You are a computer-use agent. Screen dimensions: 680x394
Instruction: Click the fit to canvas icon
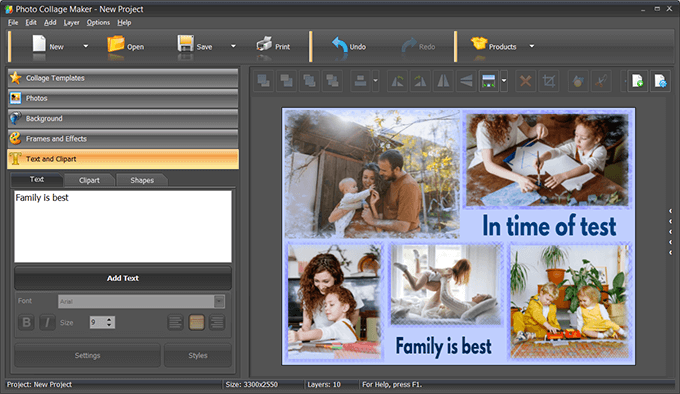pos(489,81)
